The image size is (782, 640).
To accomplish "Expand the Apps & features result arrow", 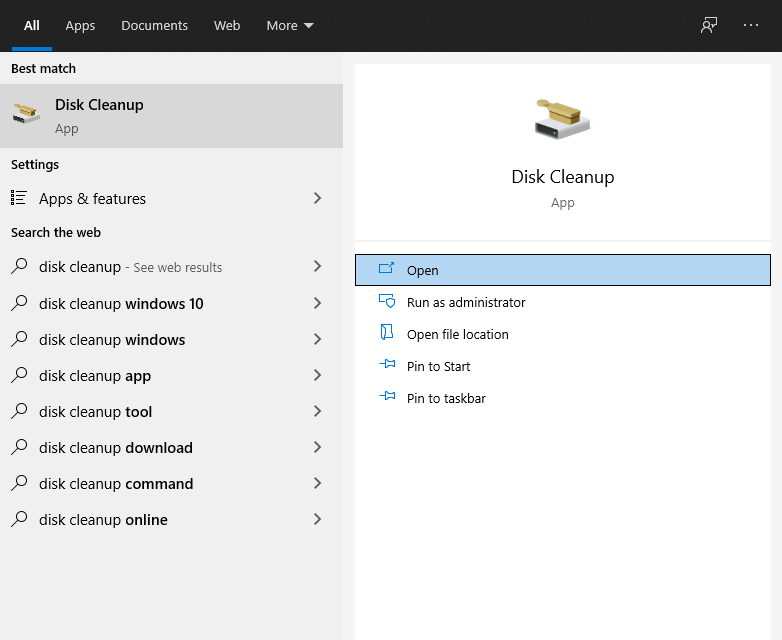I will (x=317, y=199).
